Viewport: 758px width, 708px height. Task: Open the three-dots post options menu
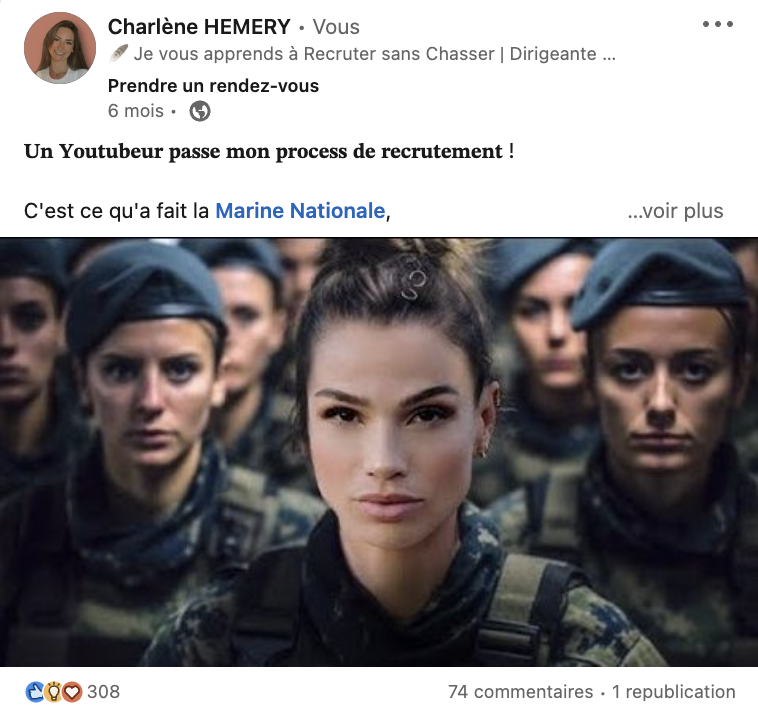(718, 24)
